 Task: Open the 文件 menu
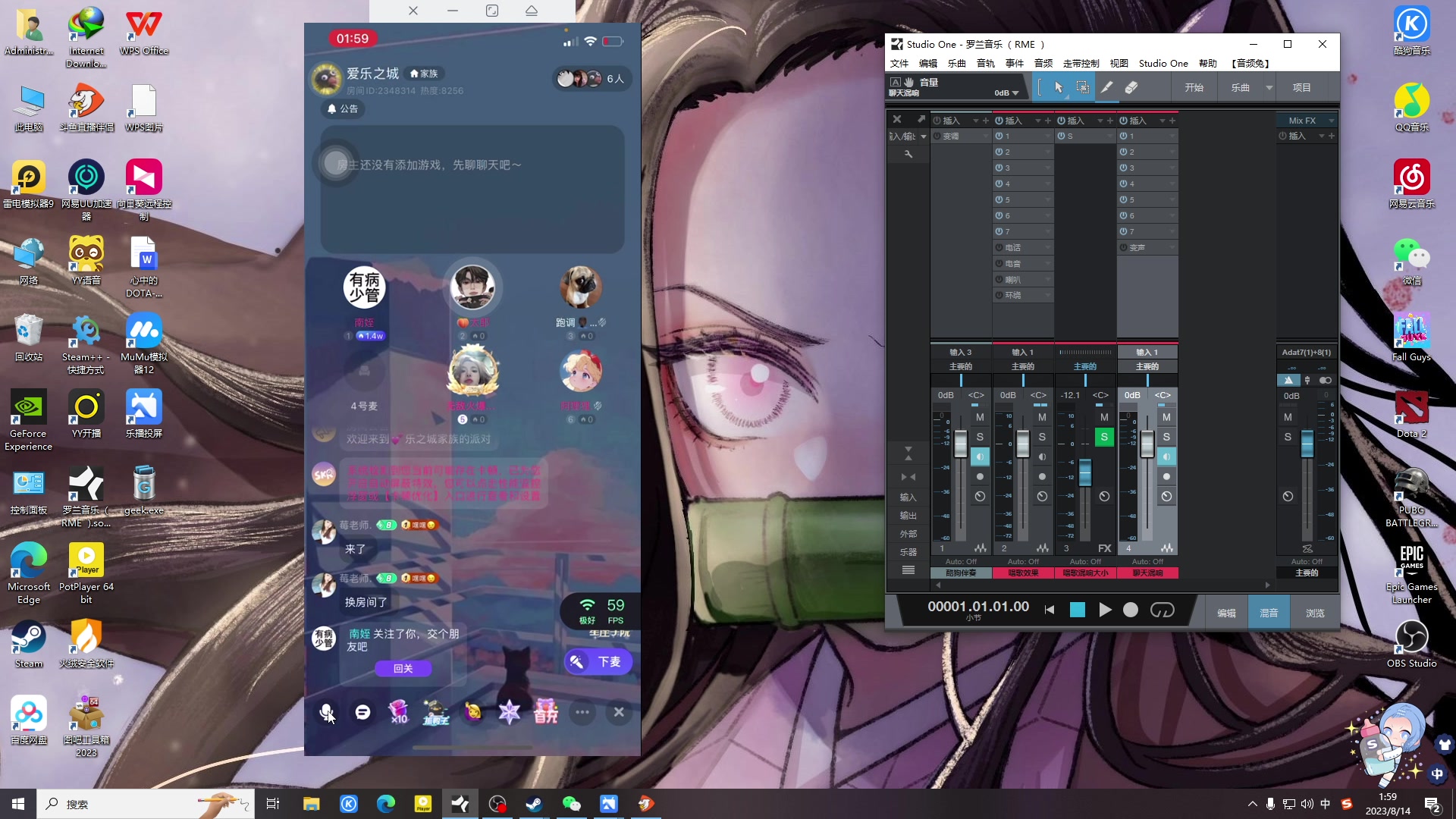coord(899,64)
